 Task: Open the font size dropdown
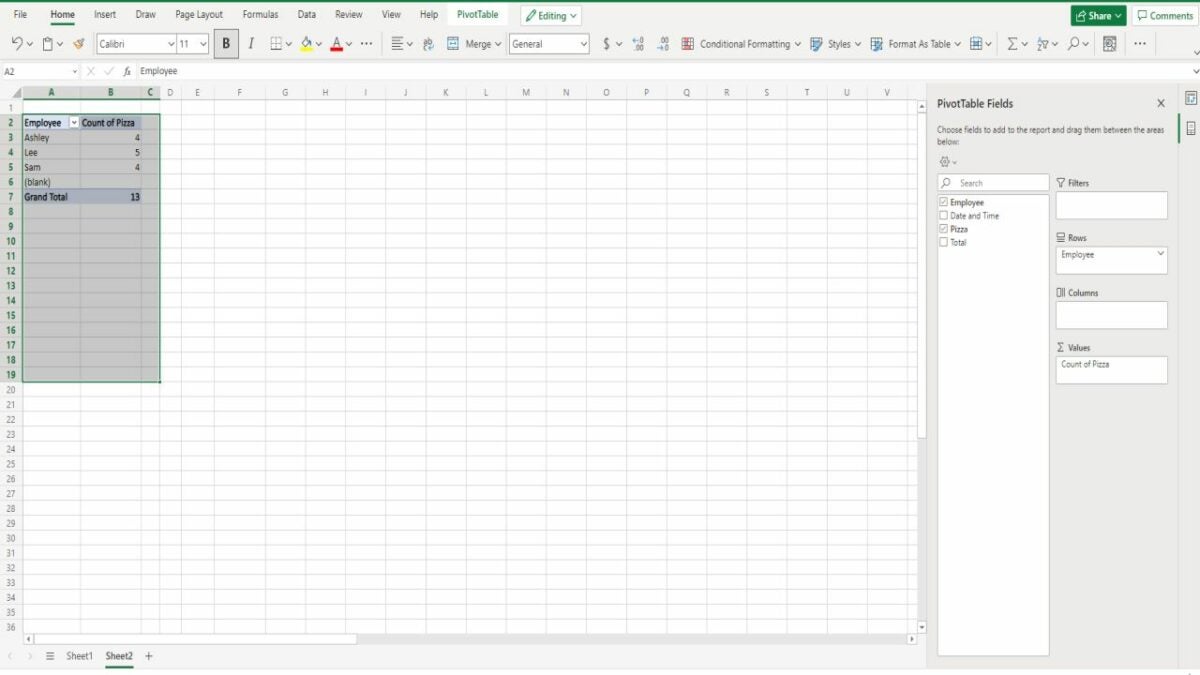tap(203, 44)
